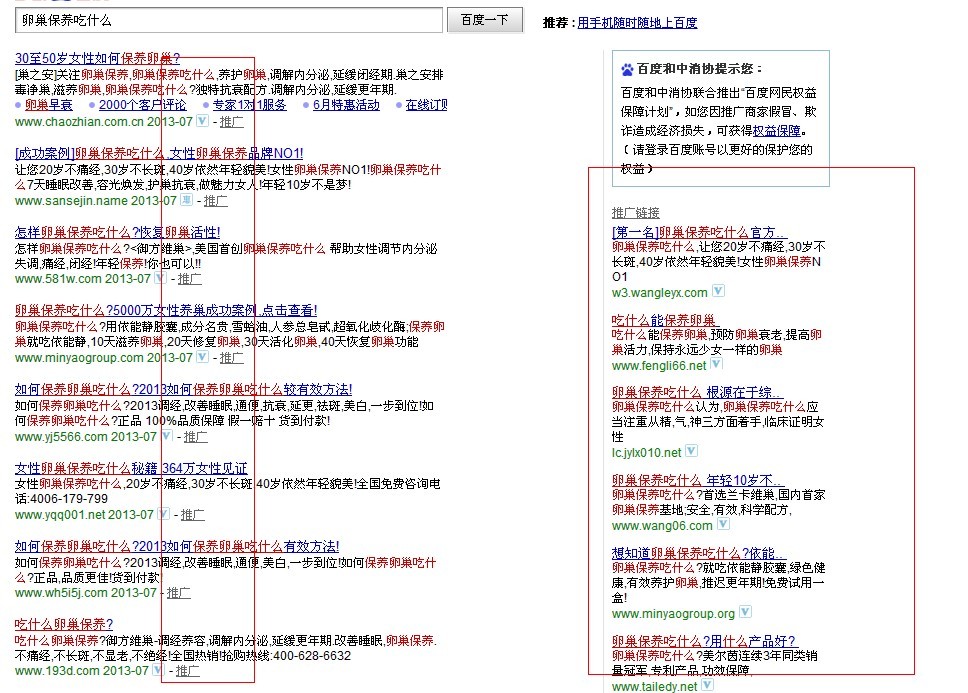
Task: Click the sidebar URL w3.wangleyx.com
Action: 660,293
